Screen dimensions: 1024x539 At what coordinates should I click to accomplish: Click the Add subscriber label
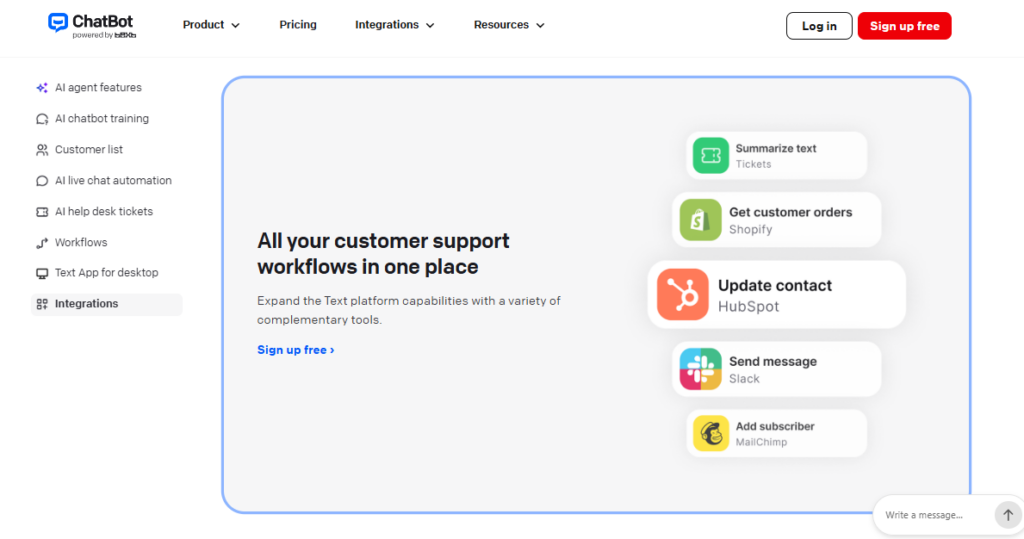775,426
